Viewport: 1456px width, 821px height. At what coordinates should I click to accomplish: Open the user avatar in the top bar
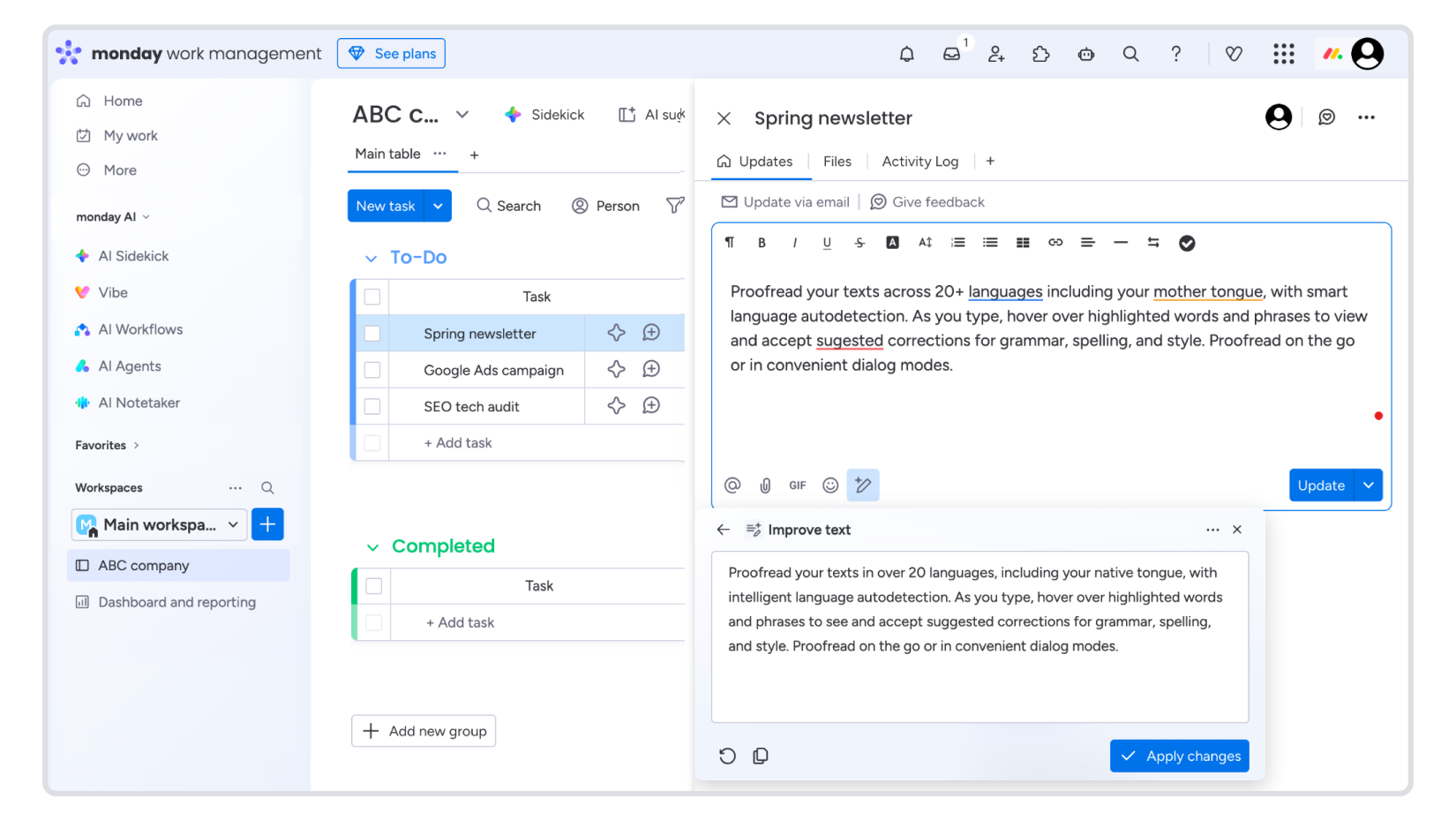(1368, 54)
